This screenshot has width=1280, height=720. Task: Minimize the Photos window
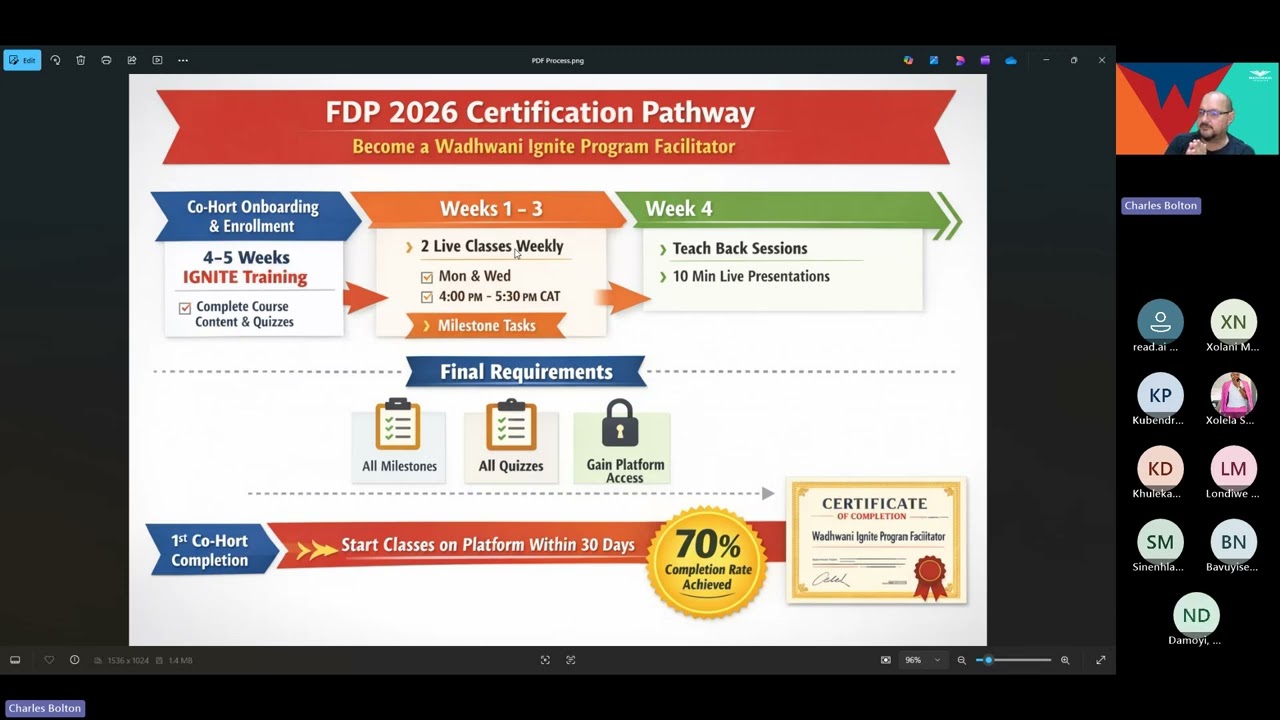tap(1046, 60)
